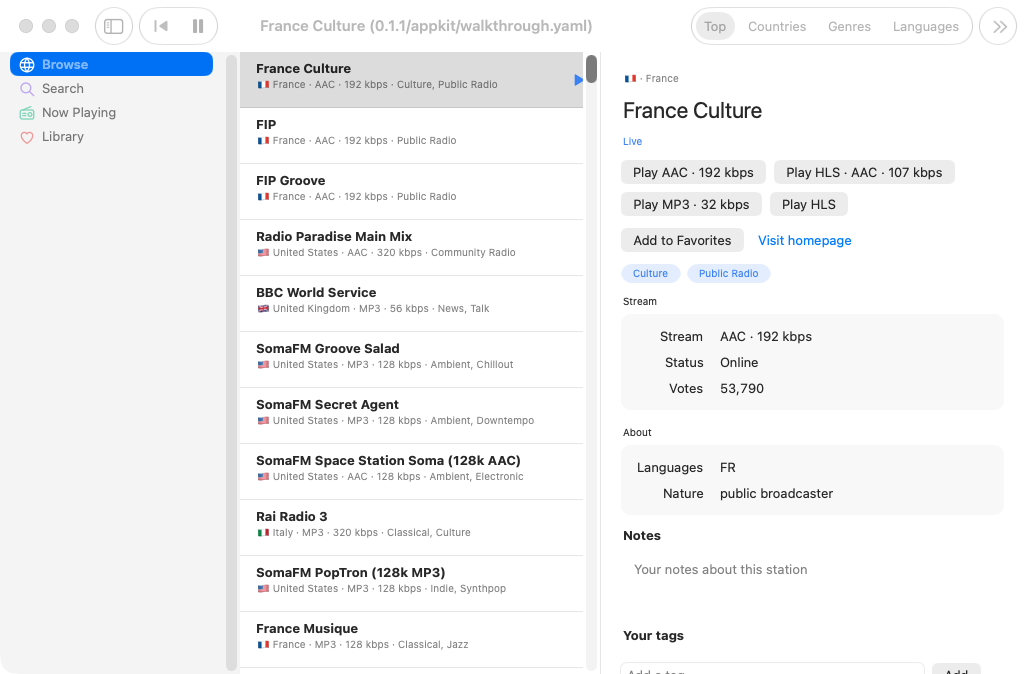Click the Library heart icon
Image resolution: width=1024 pixels, height=674 pixels.
click(27, 137)
